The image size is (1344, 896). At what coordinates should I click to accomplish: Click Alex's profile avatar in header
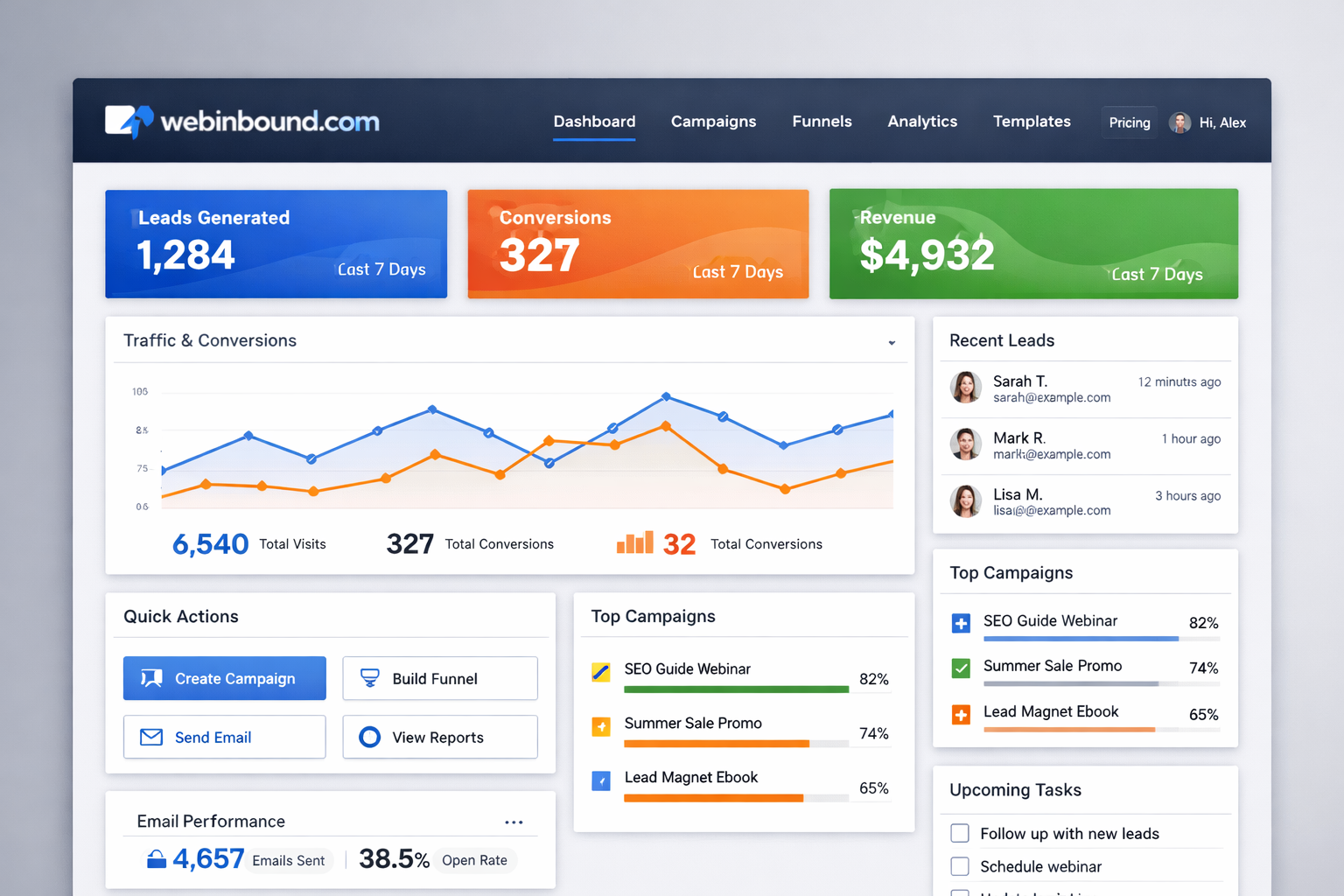point(1179,122)
